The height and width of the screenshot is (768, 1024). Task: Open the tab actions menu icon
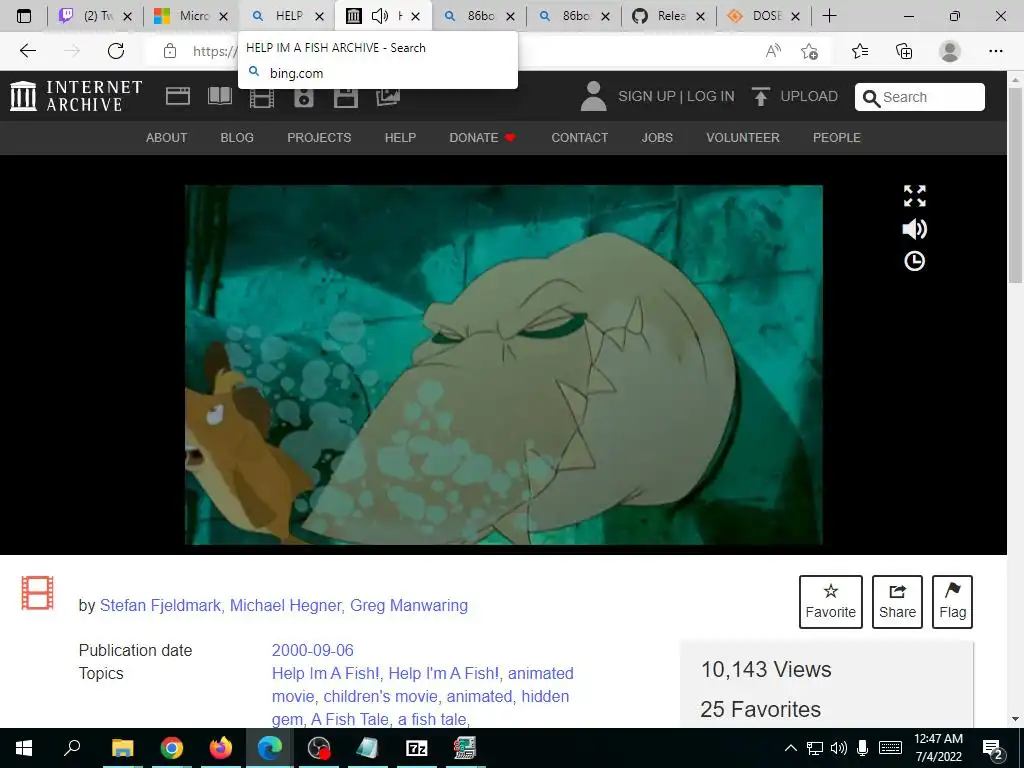click(24, 16)
